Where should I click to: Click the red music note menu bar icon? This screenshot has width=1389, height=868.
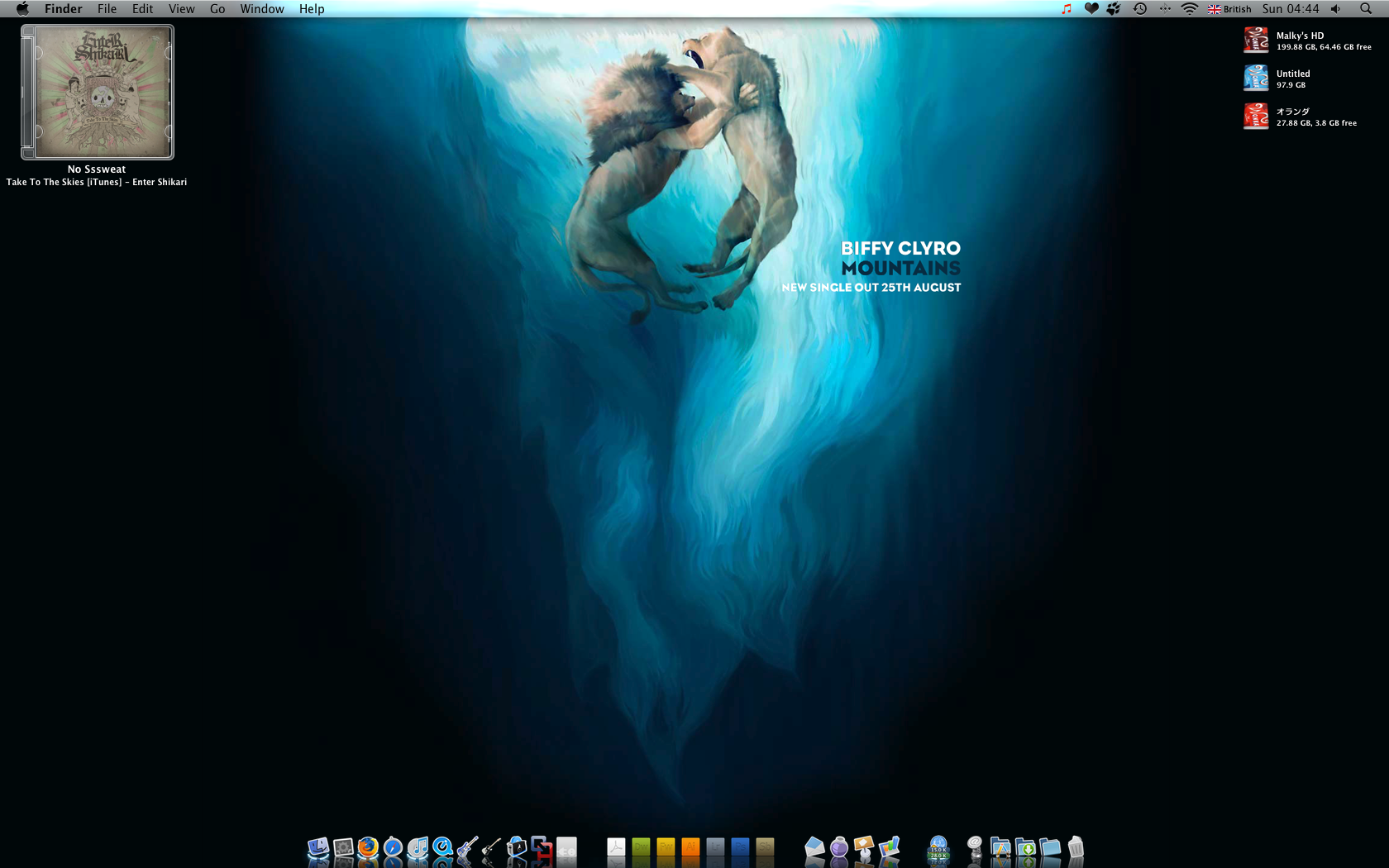pyautogui.click(x=1067, y=9)
